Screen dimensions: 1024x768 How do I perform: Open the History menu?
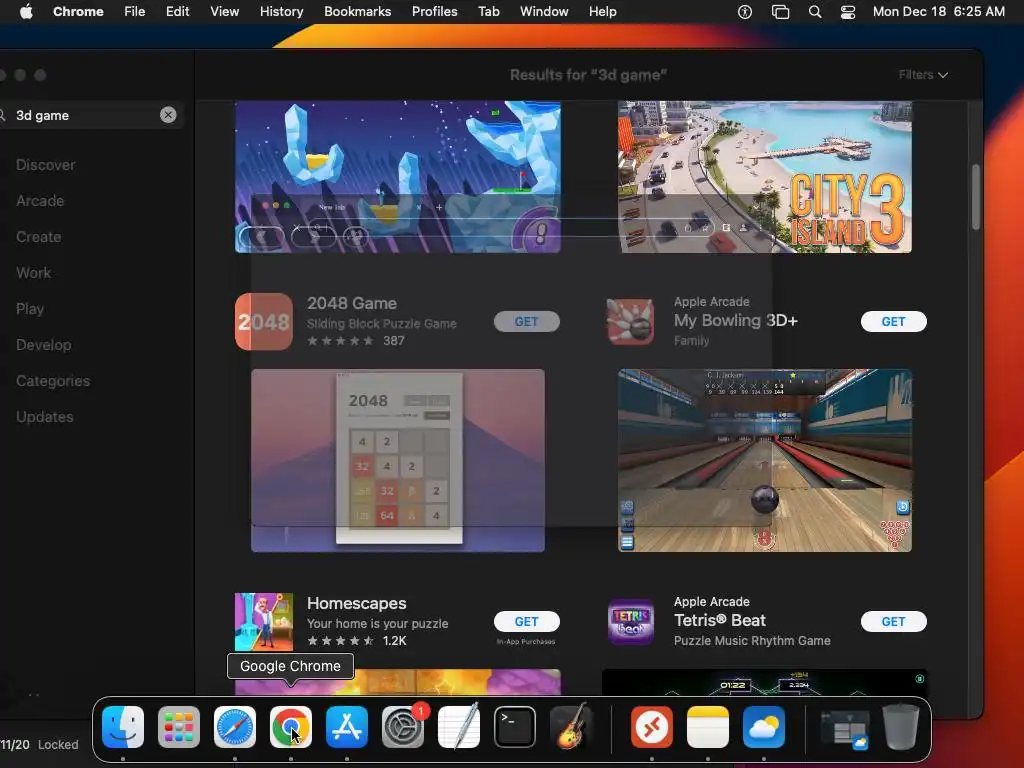(281, 12)
